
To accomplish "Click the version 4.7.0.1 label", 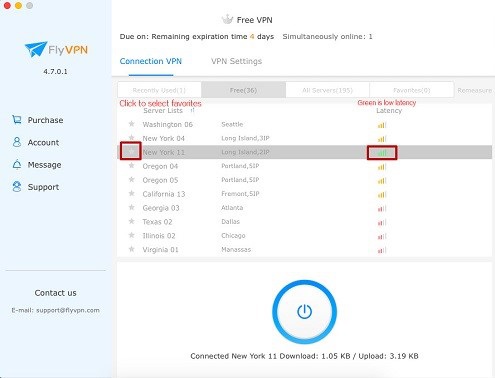I will tap(55, 71).
